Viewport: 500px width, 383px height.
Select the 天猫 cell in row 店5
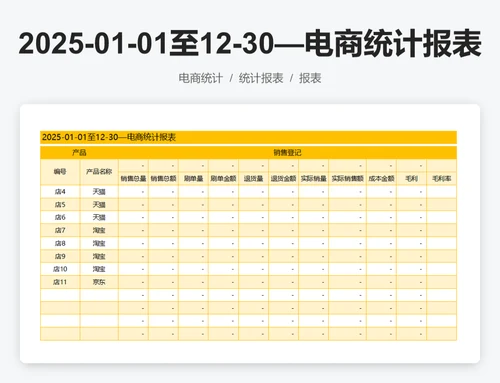[x=99, y=205]
